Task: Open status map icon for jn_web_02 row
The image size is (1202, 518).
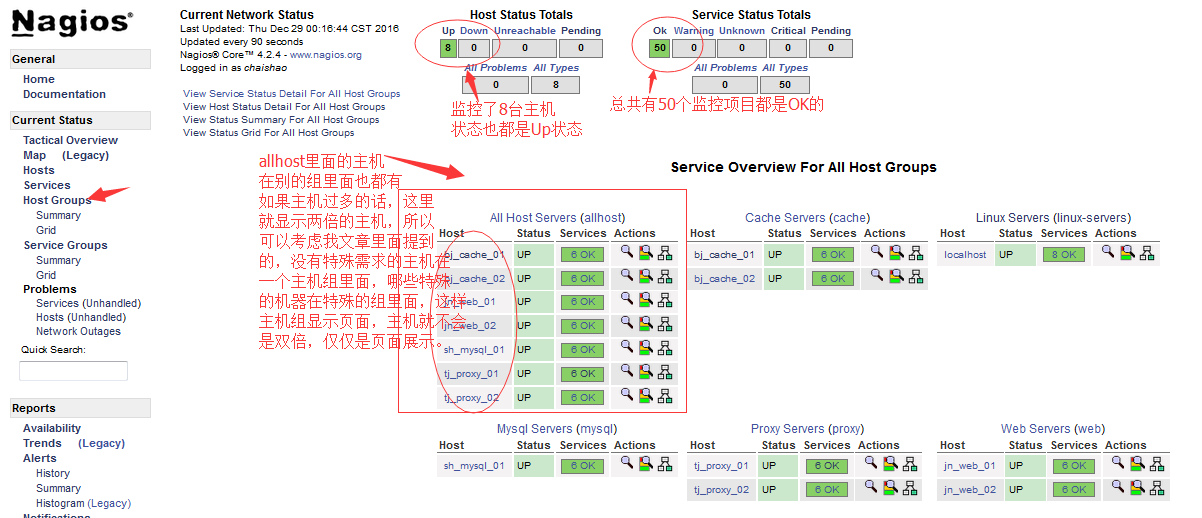Action: click(1156, 488)
